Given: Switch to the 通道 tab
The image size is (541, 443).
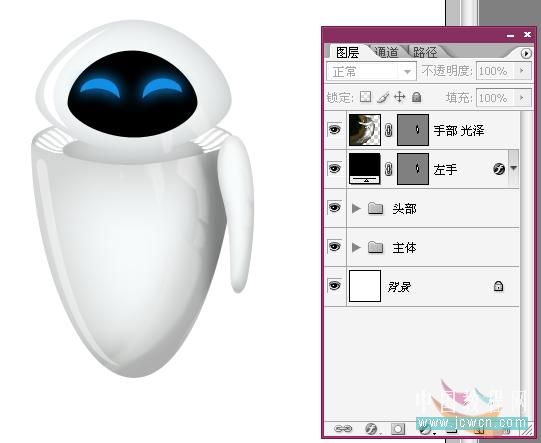Looking at the screenshot, I should [x=386, y=52].
